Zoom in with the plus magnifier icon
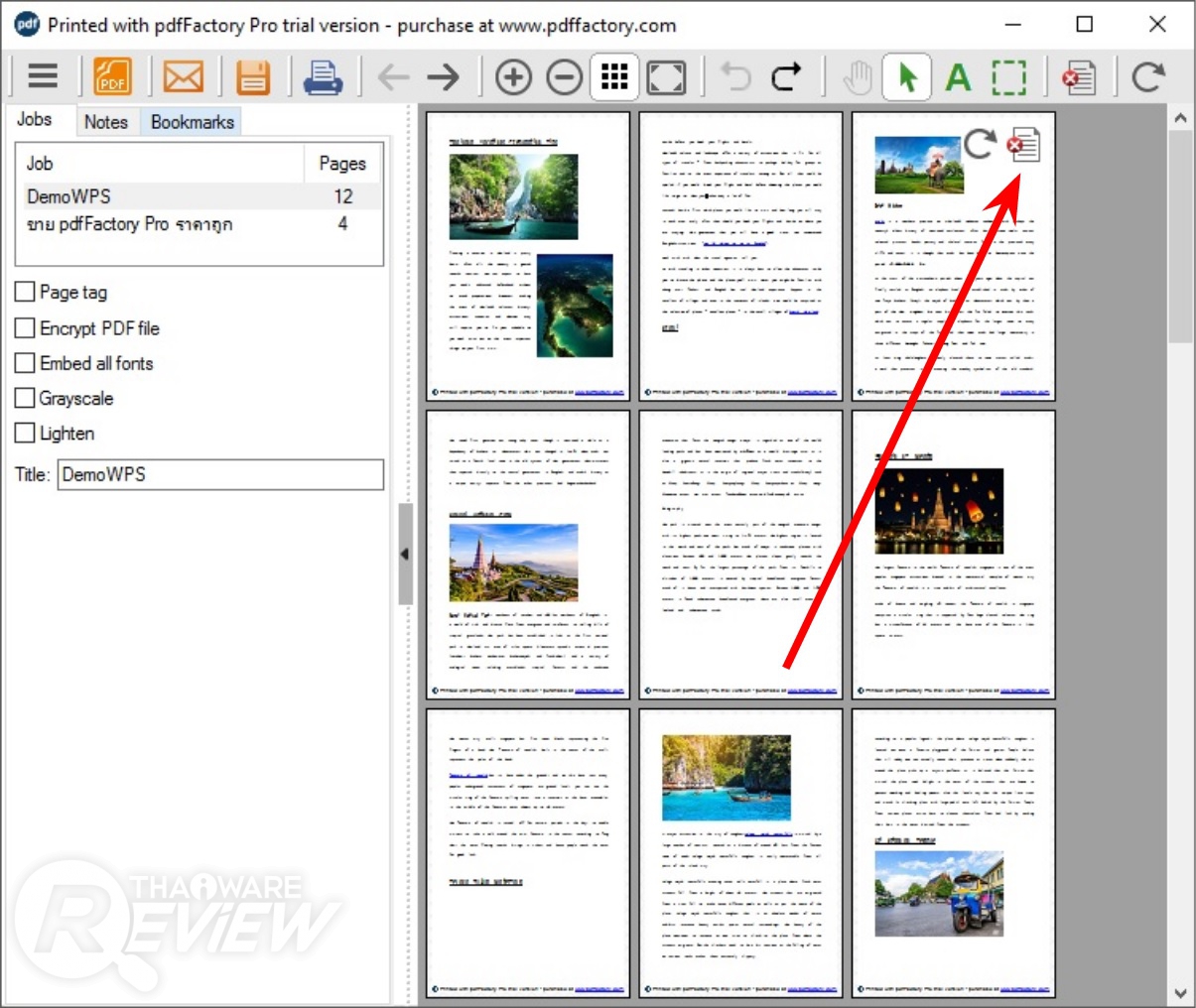This screenshot has width=1196, height=1008. click(513, 76)
